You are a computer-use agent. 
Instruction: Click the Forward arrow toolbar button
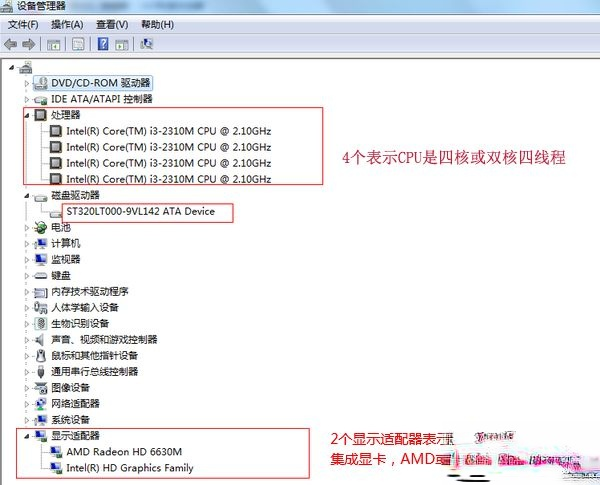point(29,44)
